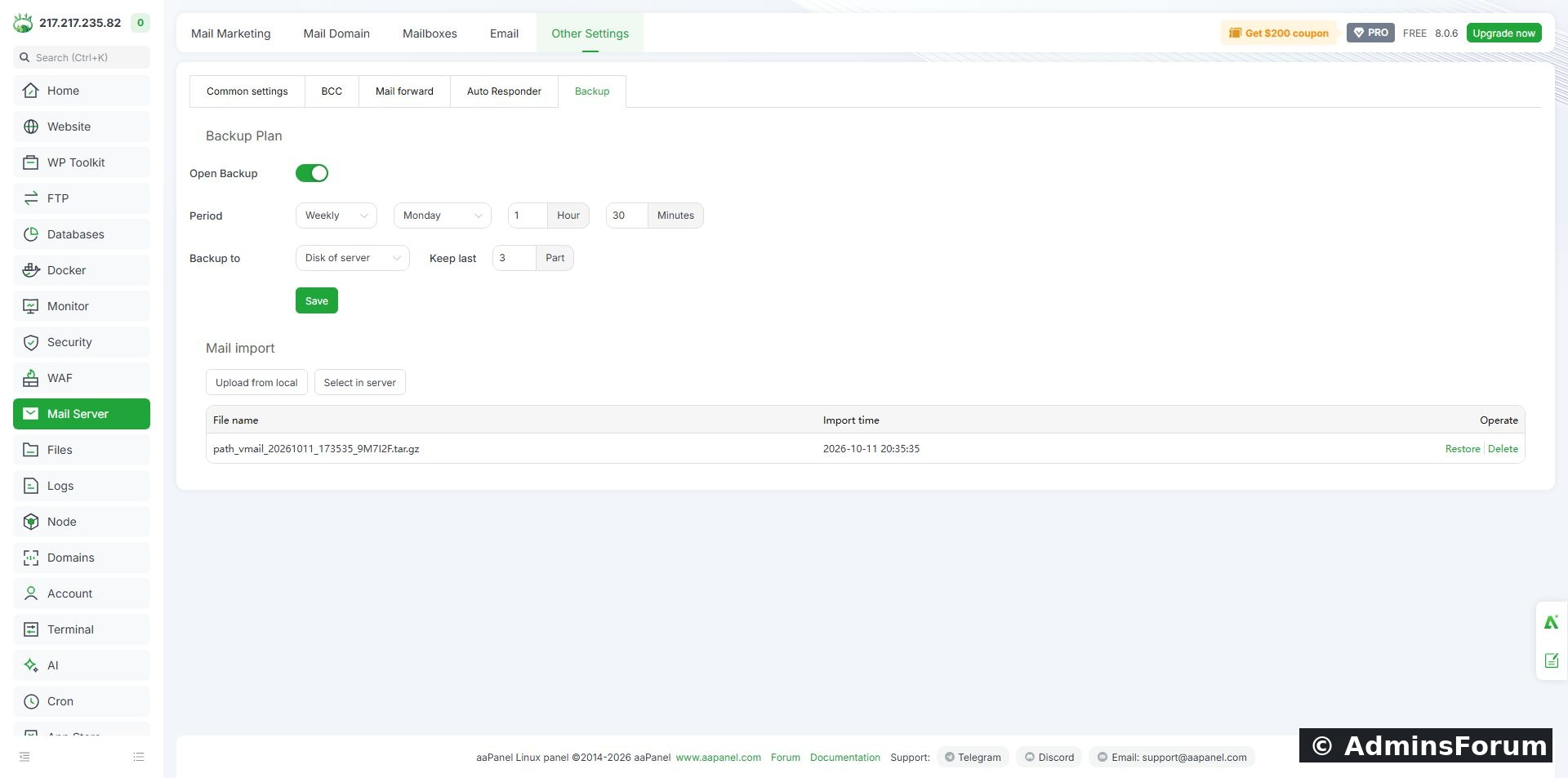Click the Keep last input field

click(x=514, y=258)
